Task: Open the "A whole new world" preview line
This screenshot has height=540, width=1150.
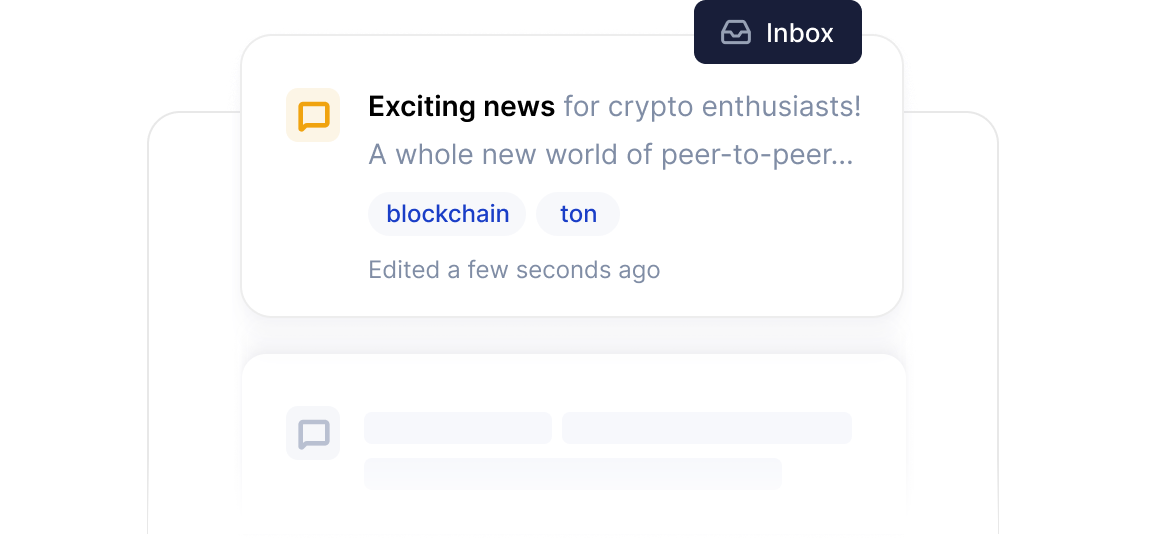Action: coord(610,155)
